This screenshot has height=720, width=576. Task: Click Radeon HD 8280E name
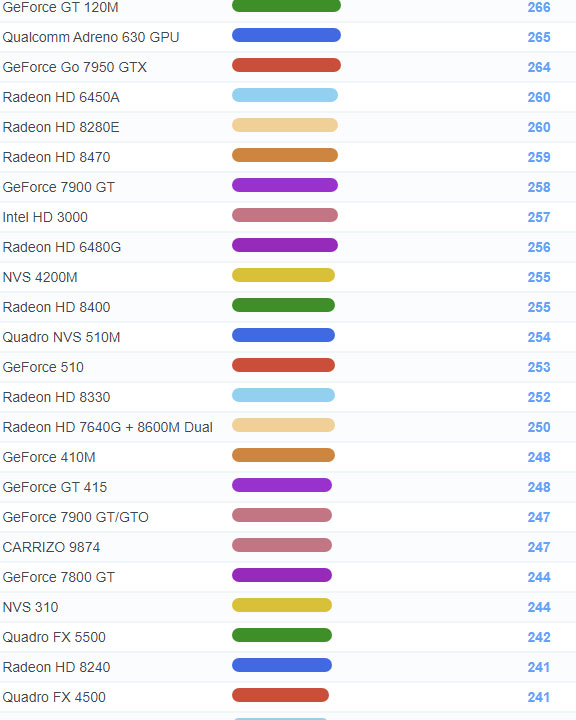[61, 127]
